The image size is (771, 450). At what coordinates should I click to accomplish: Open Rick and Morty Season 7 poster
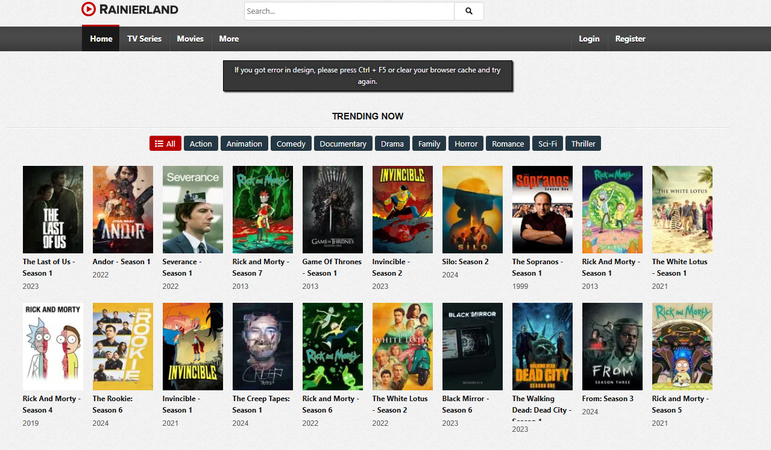coord(263,210)
